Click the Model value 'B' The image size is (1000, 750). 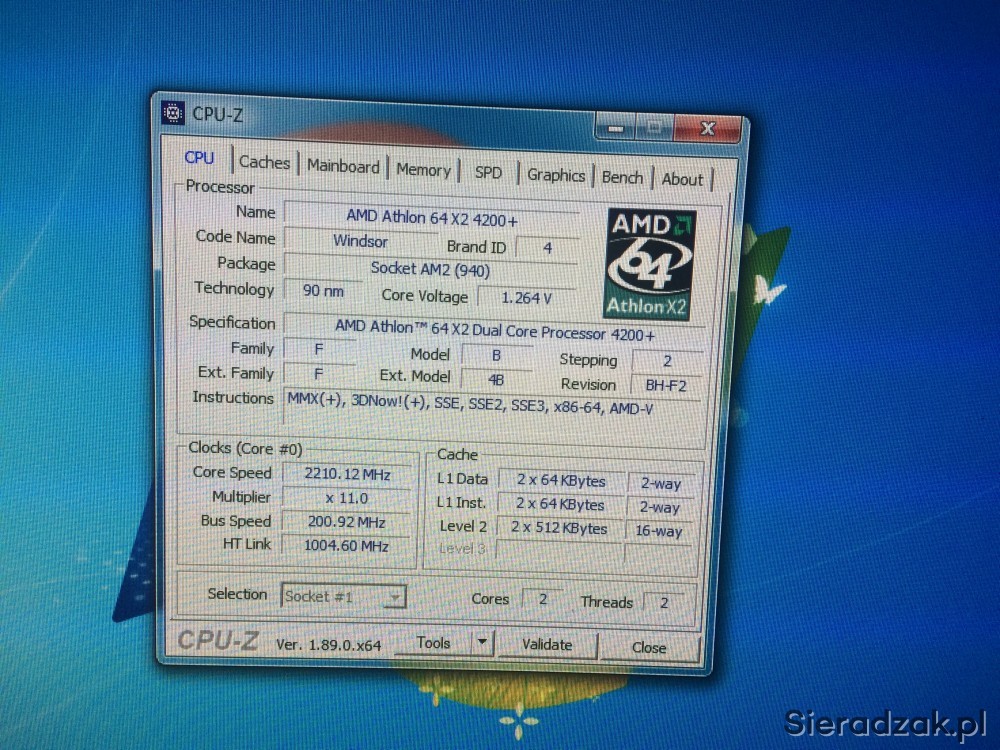pyautogui.click(x=496, y=355)
